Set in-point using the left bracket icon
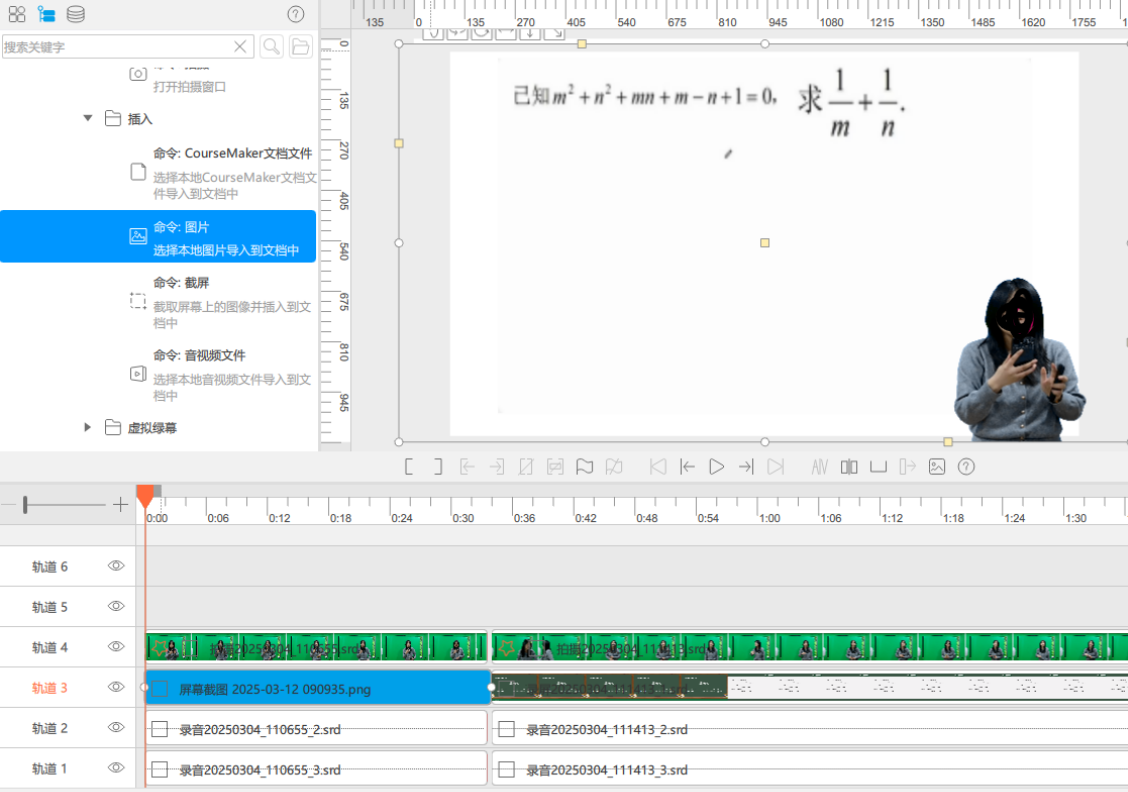Viewport: 1128px width, 792px height. [x=409, y=467]
